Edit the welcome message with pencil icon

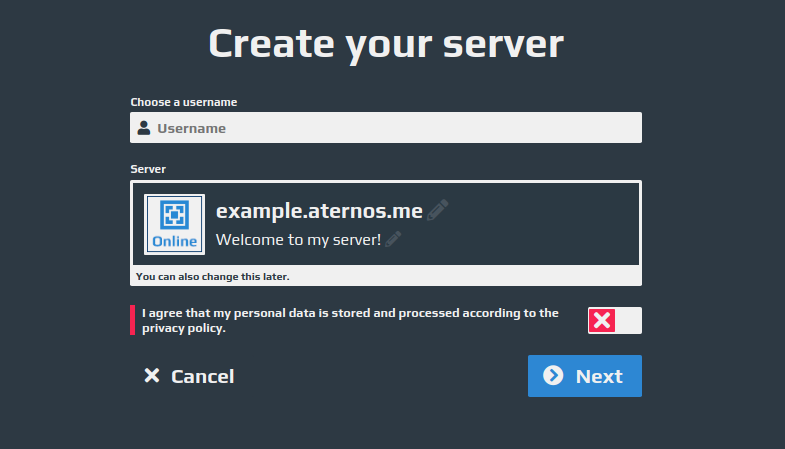click(x=393, y=239)
